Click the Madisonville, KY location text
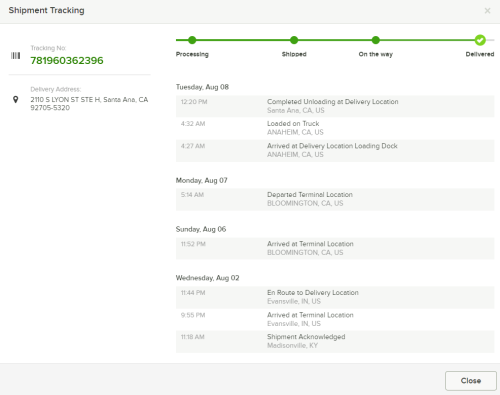 [x=292, y=346]
